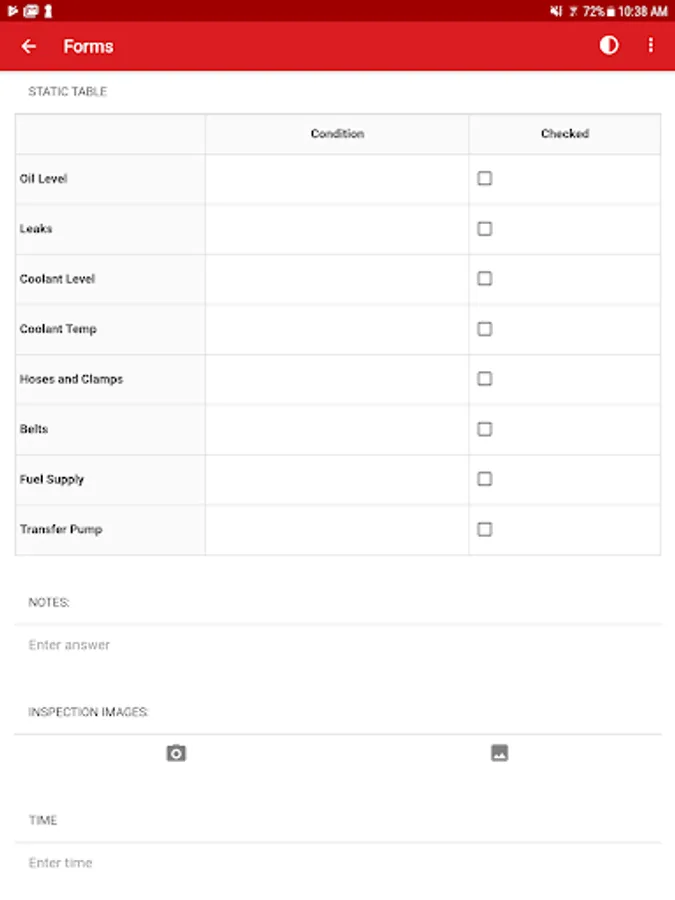Tick the Leaks checkbox
675x900 pixels.
tap(485, 229)
